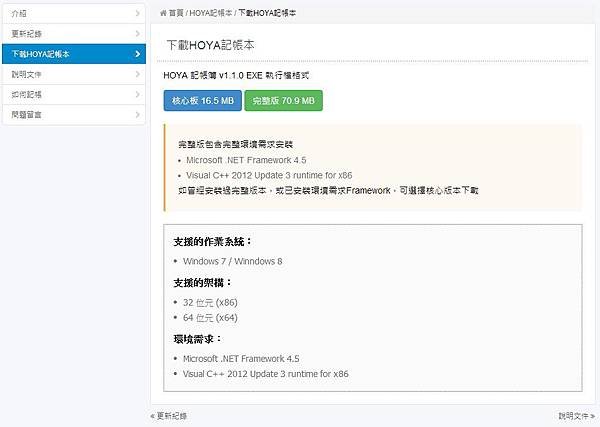Click Microsoft .NET Framework 4.5 in notice box
Image resolution: width=600 pixels, height=427 pixels.
(246, 160)
